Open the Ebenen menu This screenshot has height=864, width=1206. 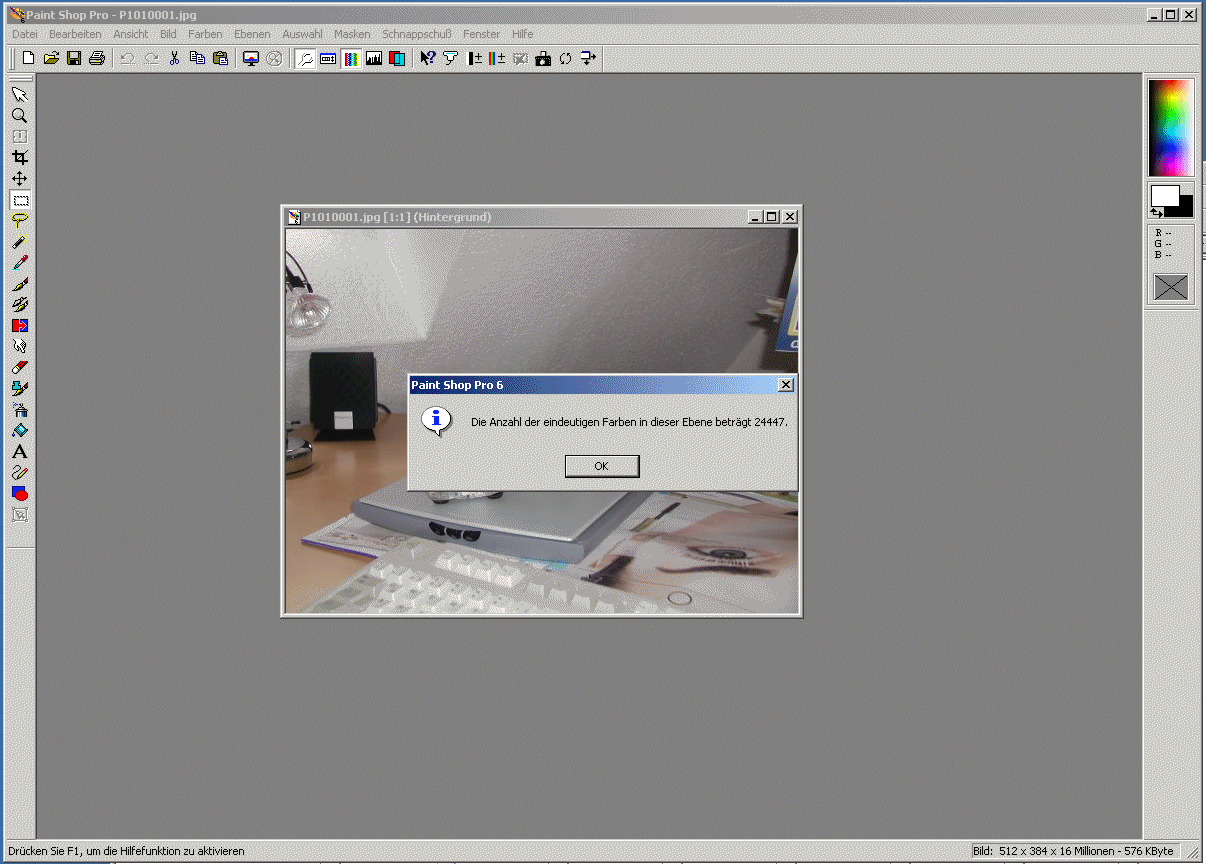[252, 34]
